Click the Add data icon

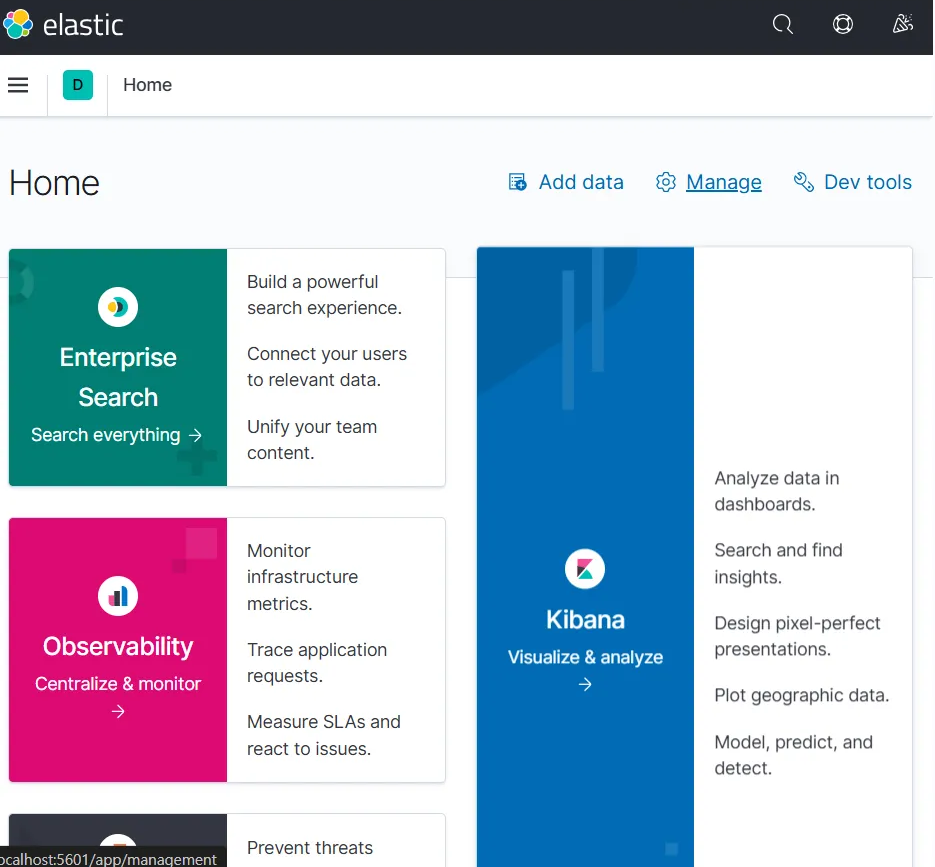click(518, 182)
